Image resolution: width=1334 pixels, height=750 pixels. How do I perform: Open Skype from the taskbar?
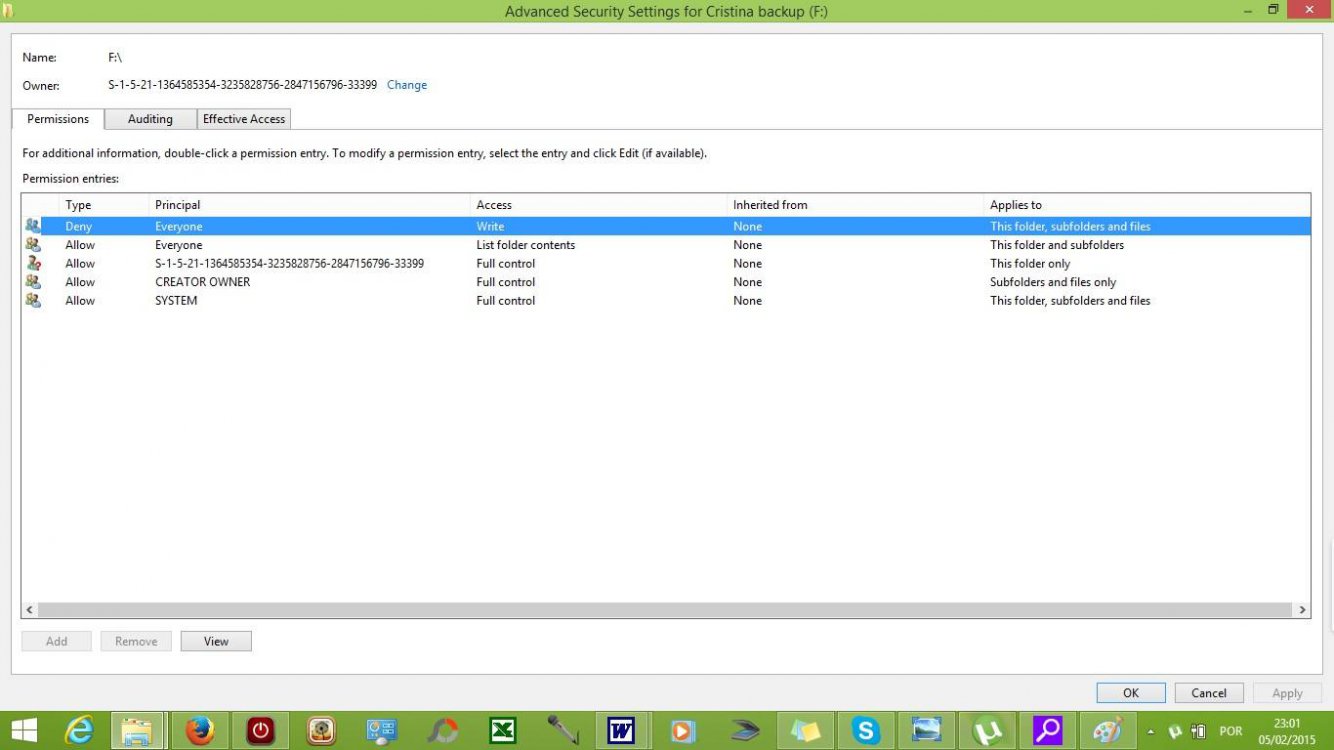coord(865,731)
